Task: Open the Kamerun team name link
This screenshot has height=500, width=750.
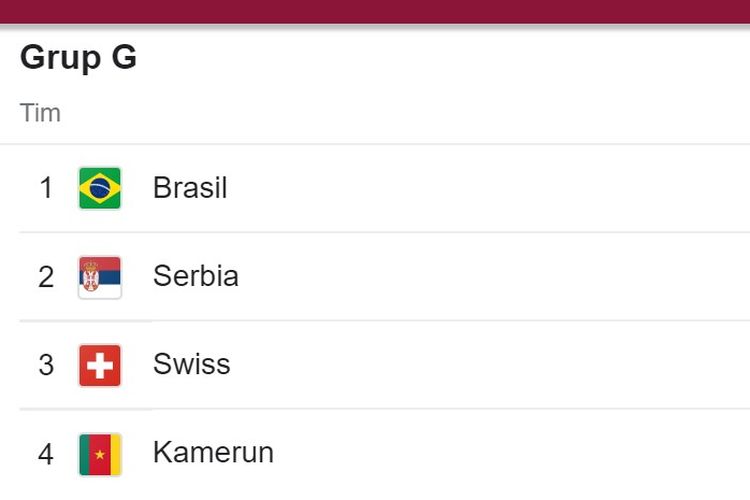Action: click(213, 452)
